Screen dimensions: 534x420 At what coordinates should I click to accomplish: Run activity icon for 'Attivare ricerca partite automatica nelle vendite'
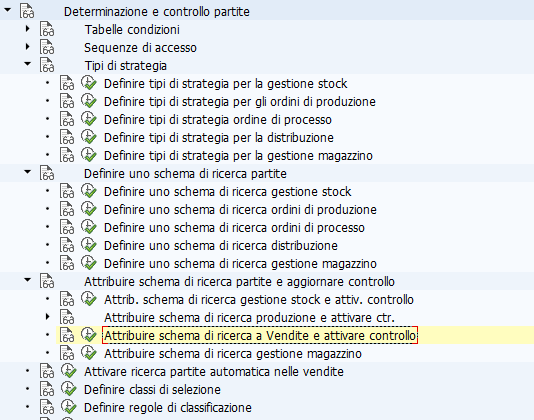click(69, 371)
